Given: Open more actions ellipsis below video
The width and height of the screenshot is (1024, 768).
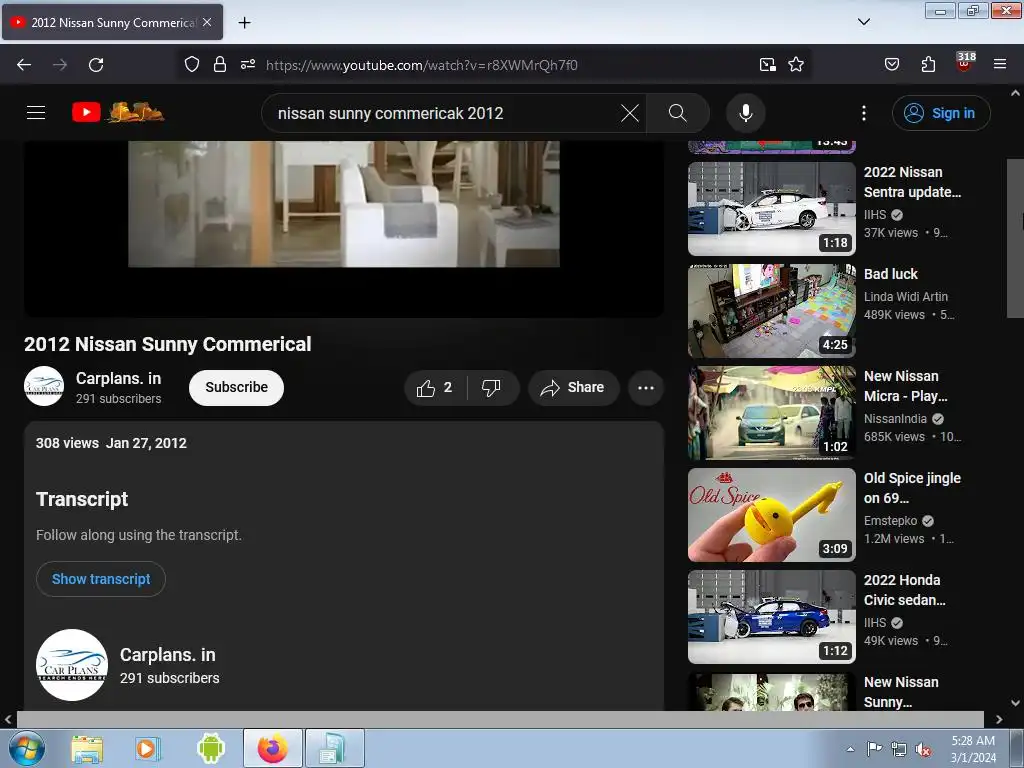Looking at the screenshot, I should pyautogui.click(x=646, y=388).
